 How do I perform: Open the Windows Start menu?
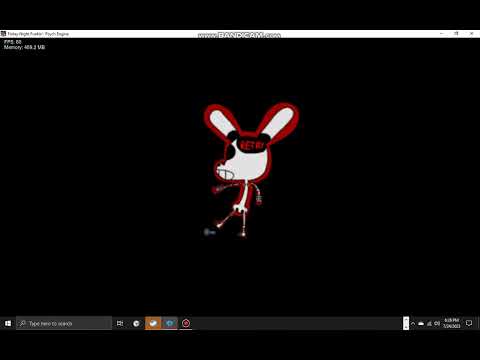[8, 323]
